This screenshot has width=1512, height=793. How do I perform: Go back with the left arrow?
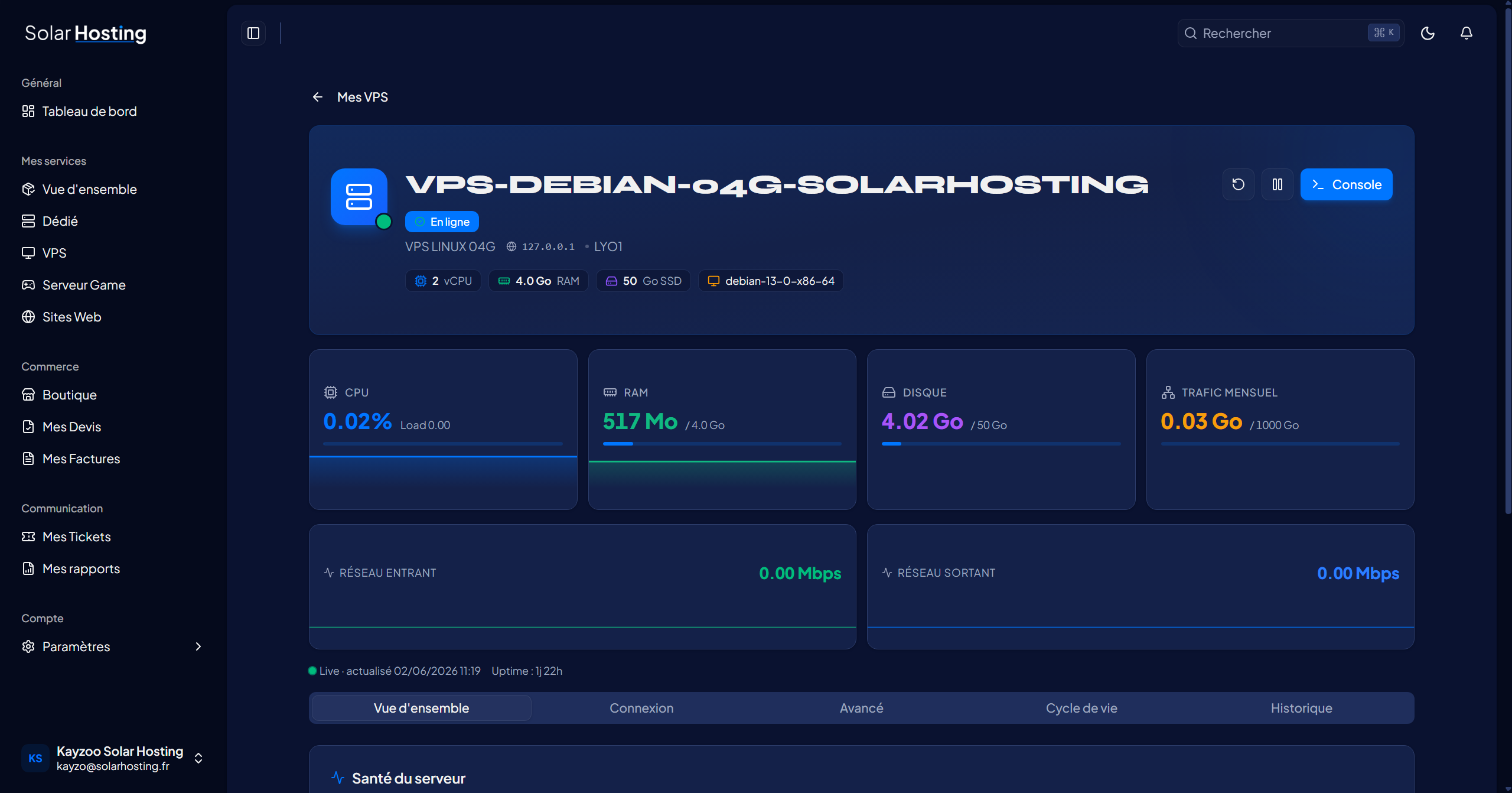(x=318, y=97)
